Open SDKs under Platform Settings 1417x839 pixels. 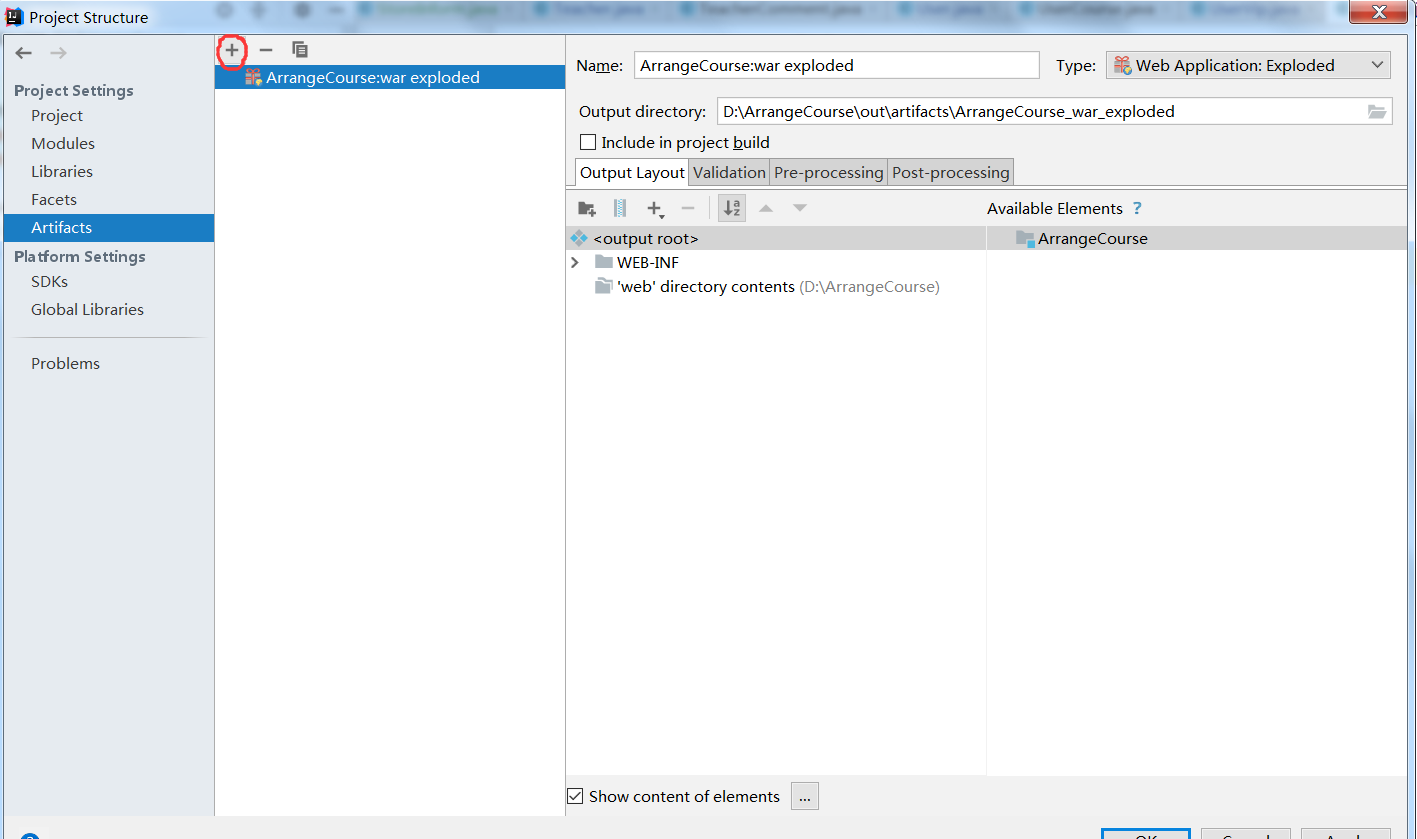(49, 281)
